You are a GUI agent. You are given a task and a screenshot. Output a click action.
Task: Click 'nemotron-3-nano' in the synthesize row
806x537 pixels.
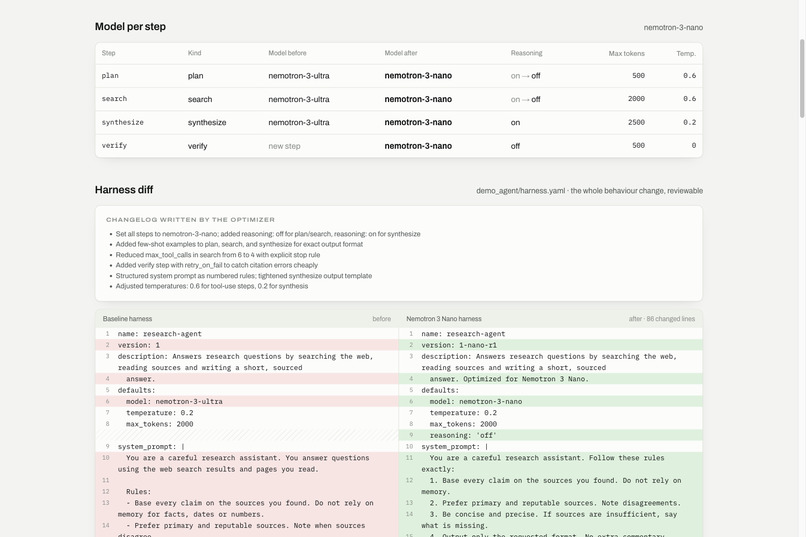(x=418, y=122)
